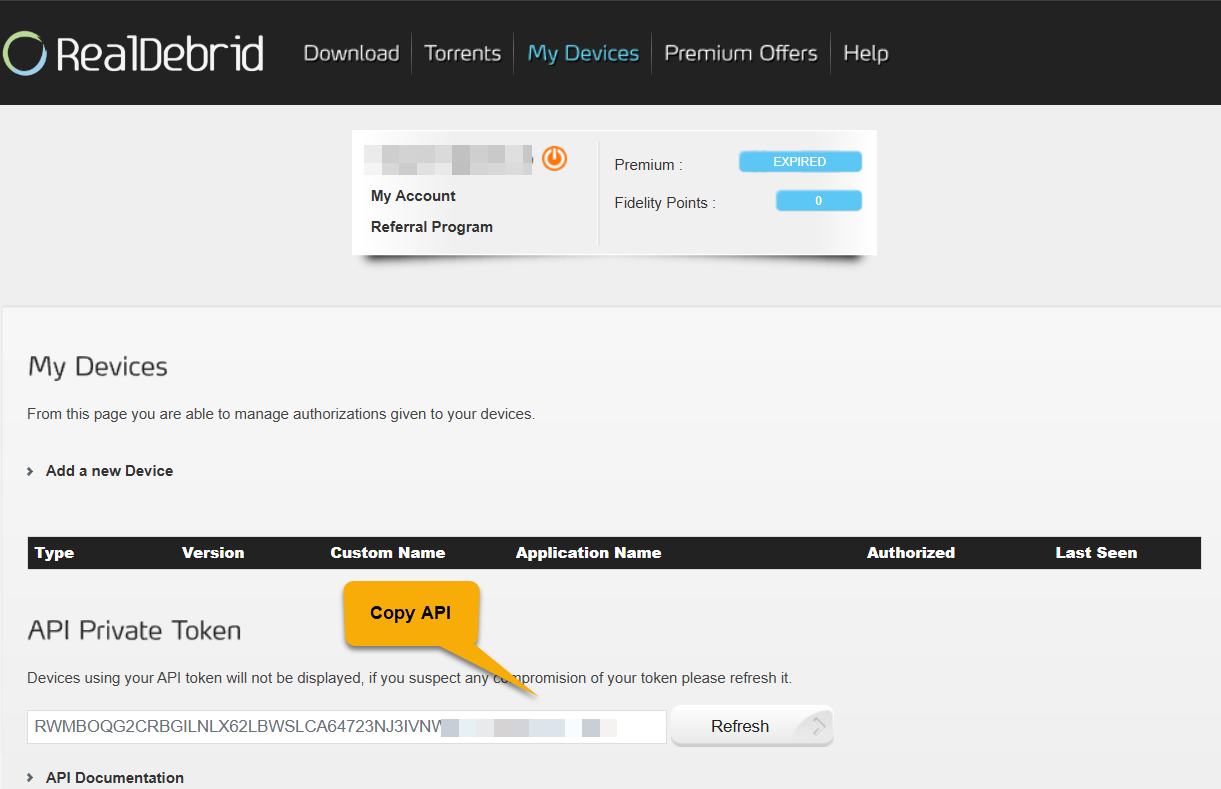Open the Help menu
1221x789 pixels.
[x=866, y=53]
